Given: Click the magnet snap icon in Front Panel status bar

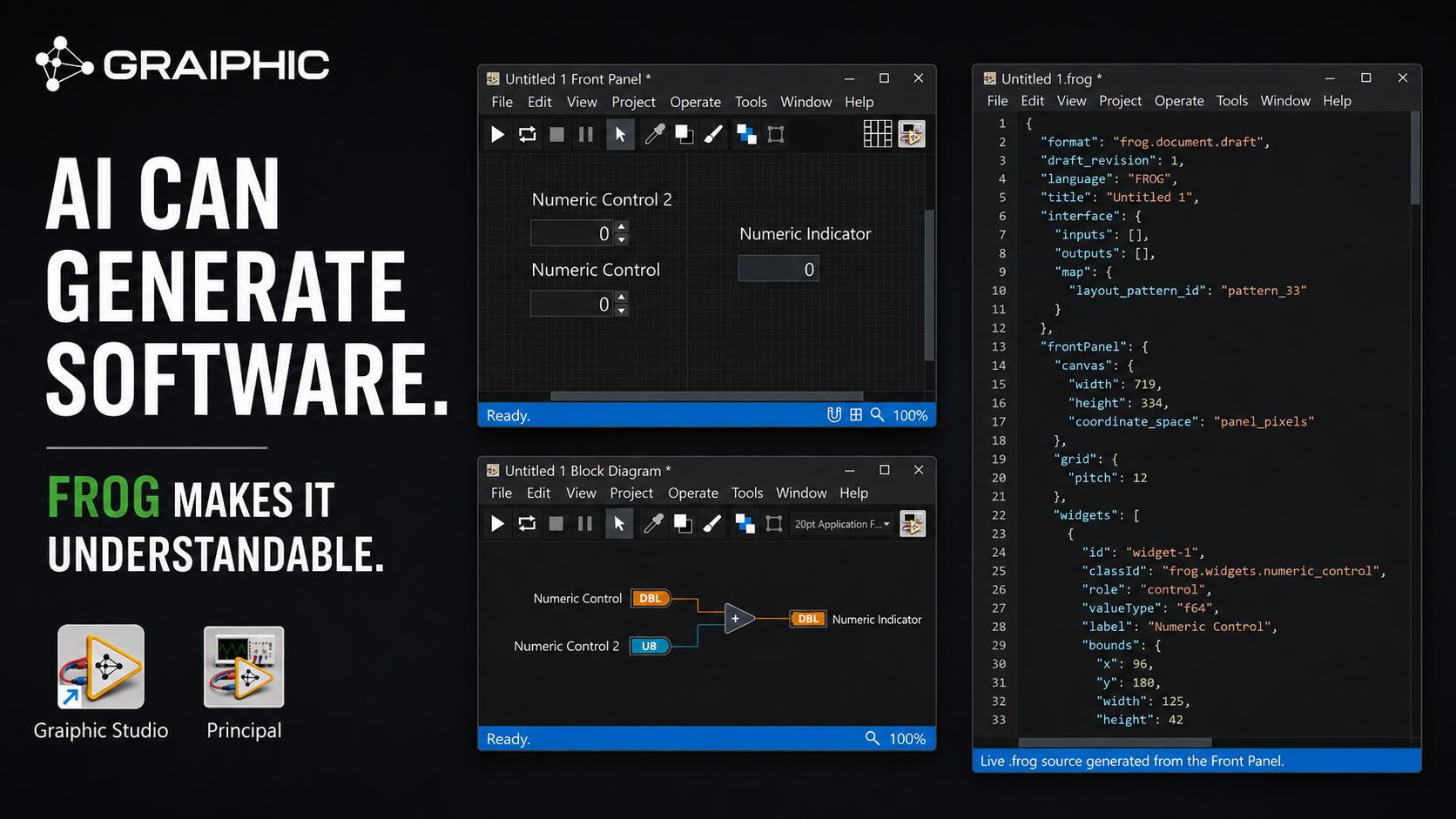Looking at the screenshot, I should pos(833,415).
